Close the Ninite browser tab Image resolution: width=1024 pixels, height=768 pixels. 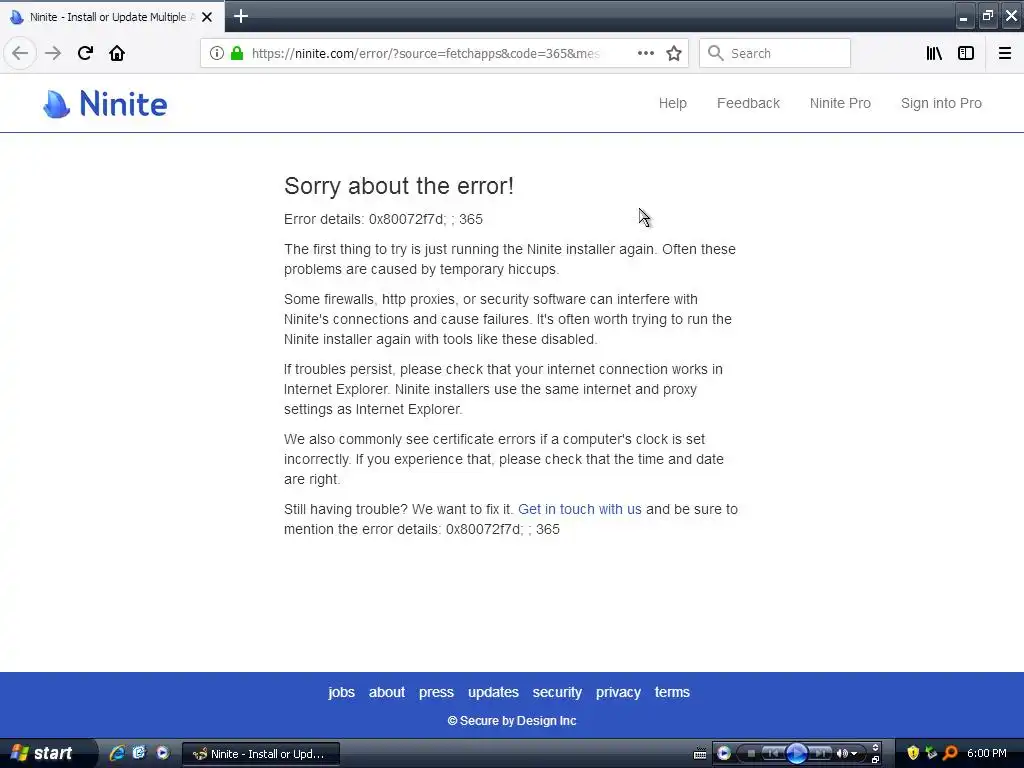tap(207, 17)
